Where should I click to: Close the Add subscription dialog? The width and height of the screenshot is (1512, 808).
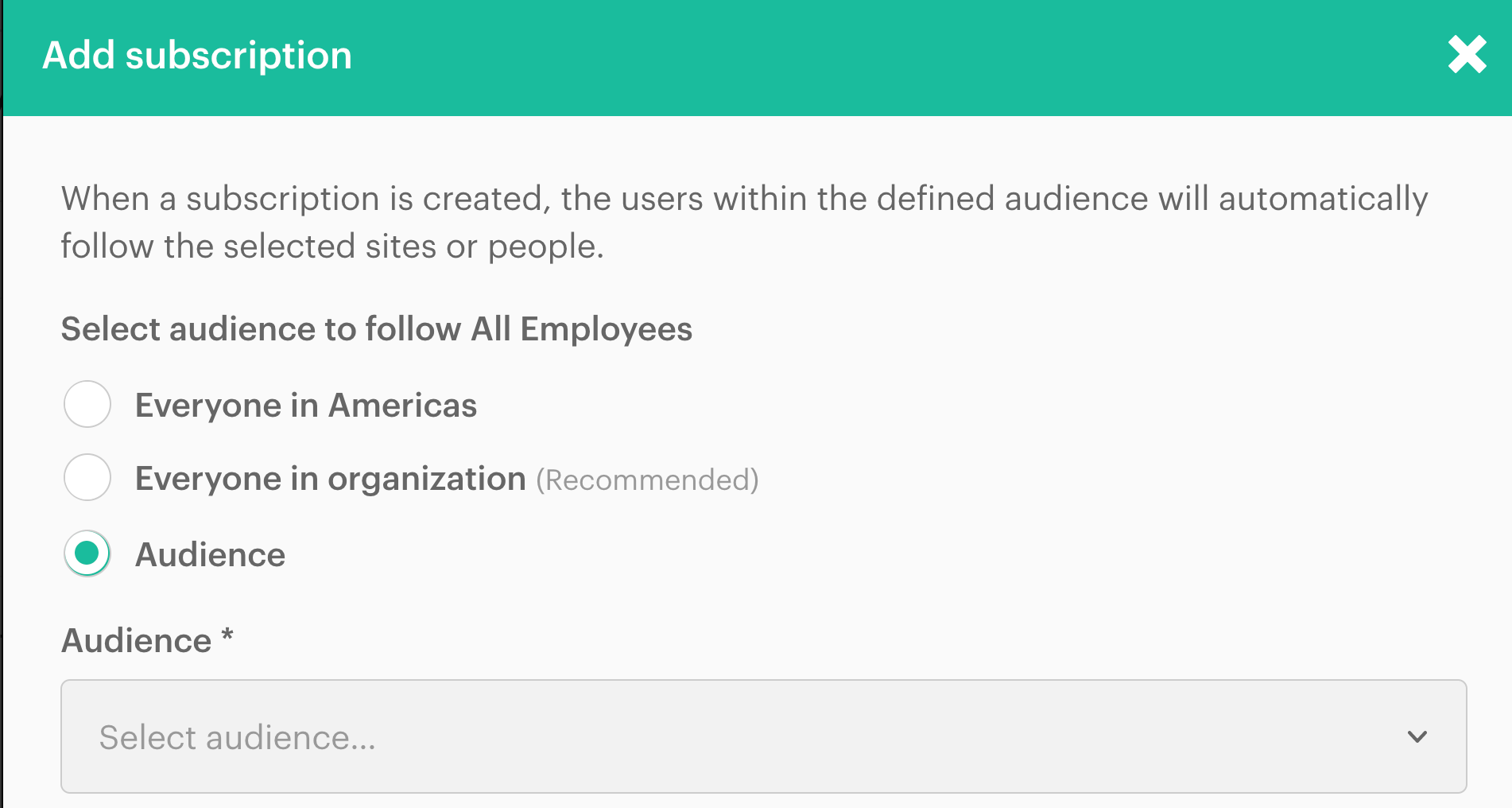tap(1467, 55)
